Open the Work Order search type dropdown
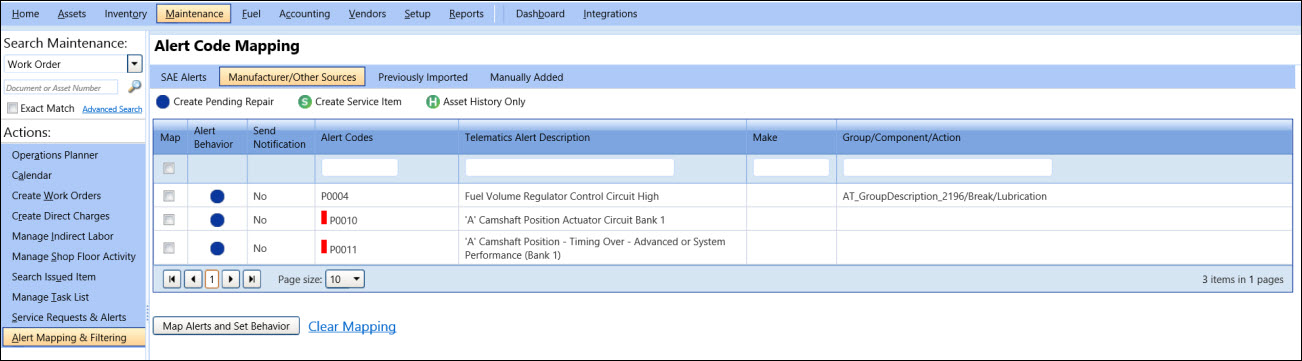The width and height of the screenshot is (1302, 361). click(x=134, y=64)
